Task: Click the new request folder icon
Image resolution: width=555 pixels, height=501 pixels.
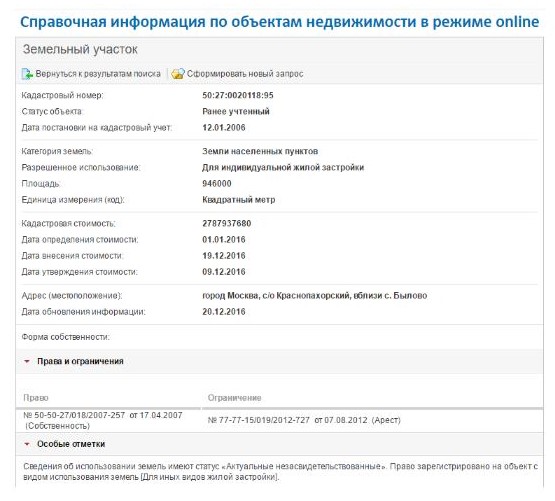Action: 178,74
